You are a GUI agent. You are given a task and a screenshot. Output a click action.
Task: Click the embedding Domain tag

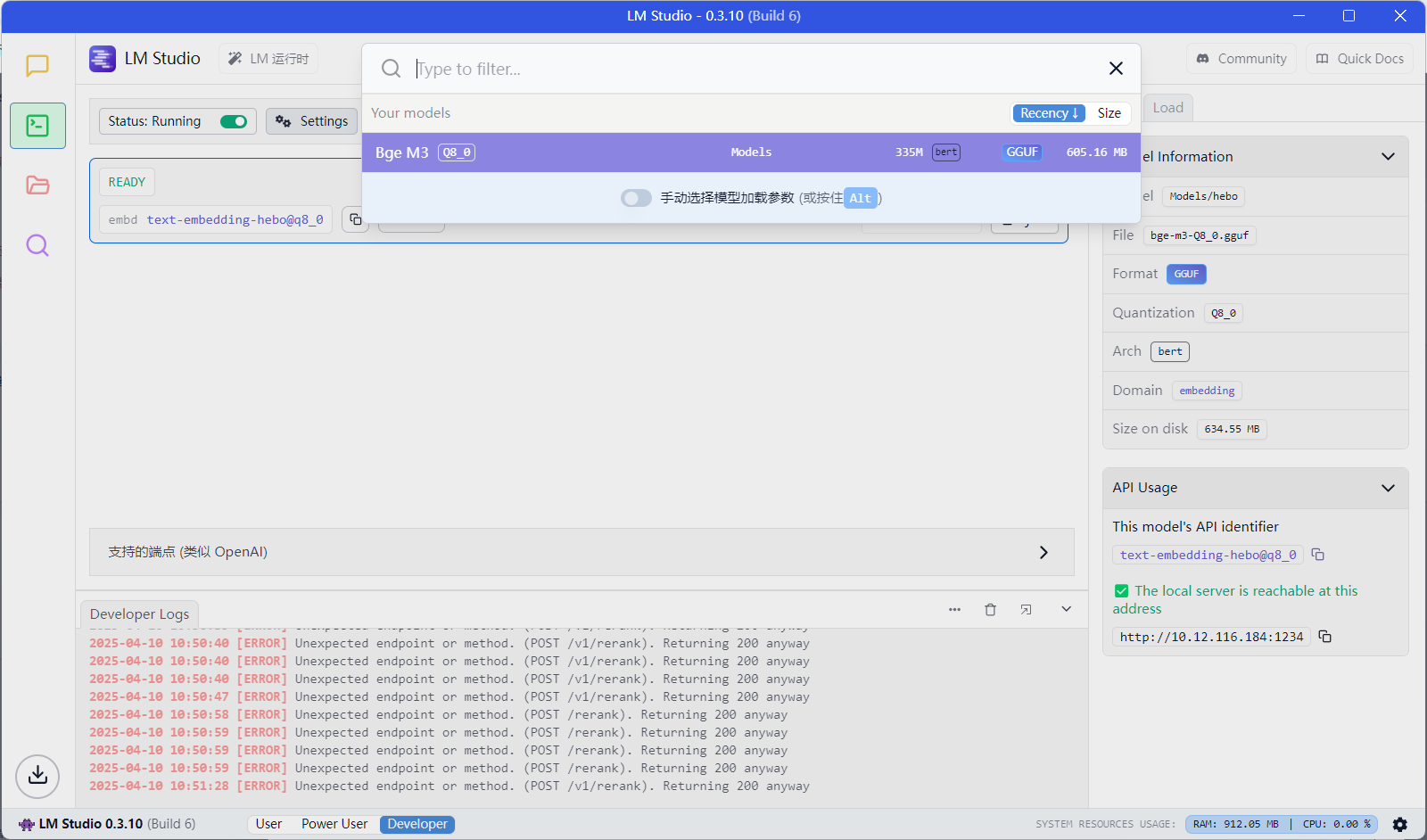click(1207, 391)
